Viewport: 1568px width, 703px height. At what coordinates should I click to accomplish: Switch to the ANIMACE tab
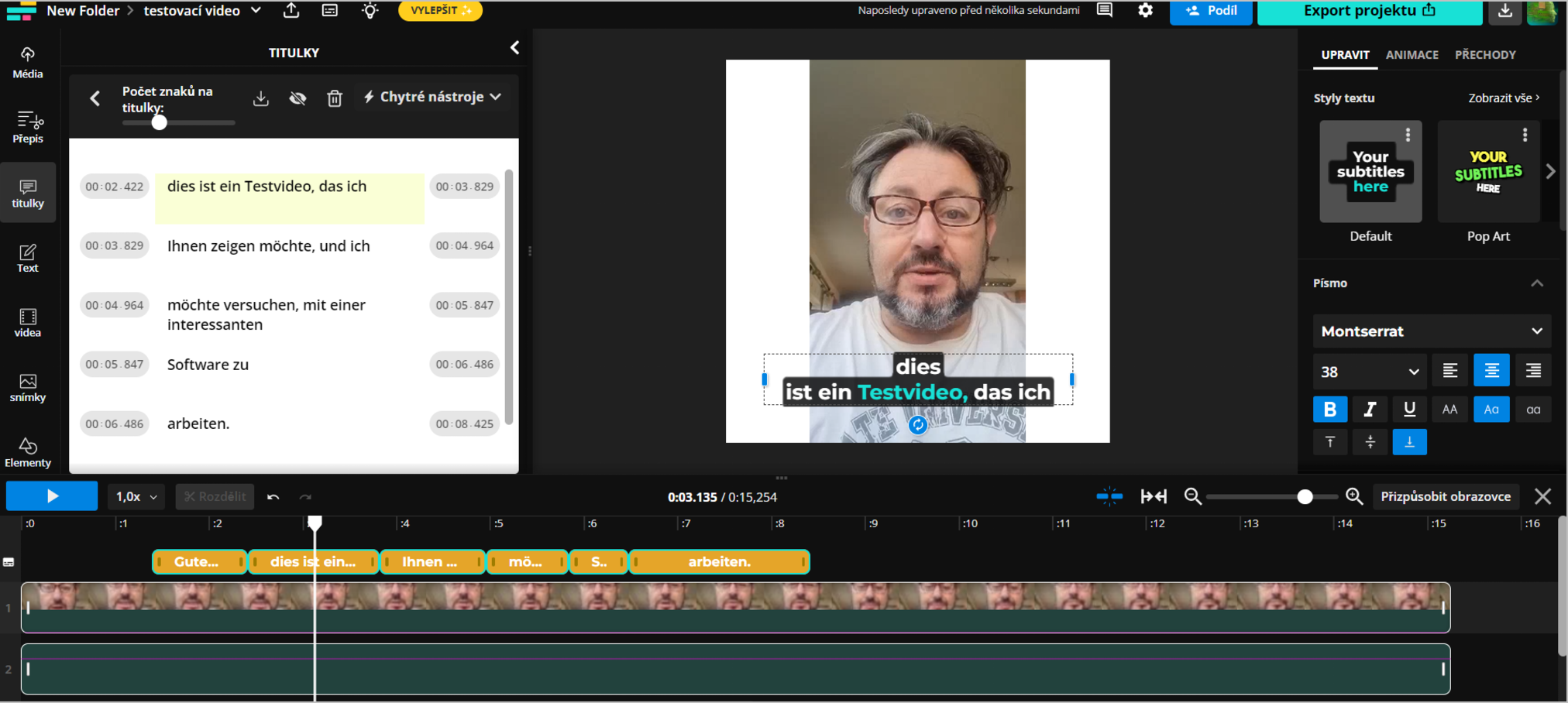(1412, 55)
